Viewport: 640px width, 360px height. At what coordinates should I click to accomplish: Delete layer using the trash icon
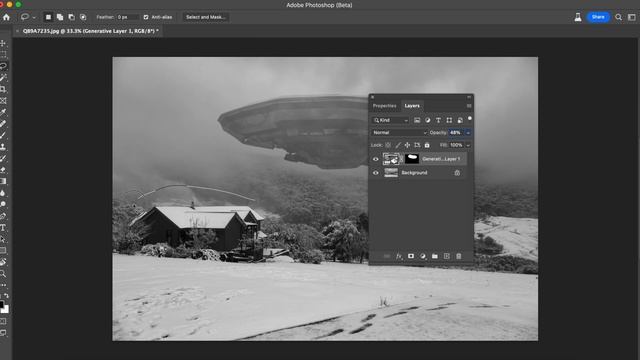point(458,256)
